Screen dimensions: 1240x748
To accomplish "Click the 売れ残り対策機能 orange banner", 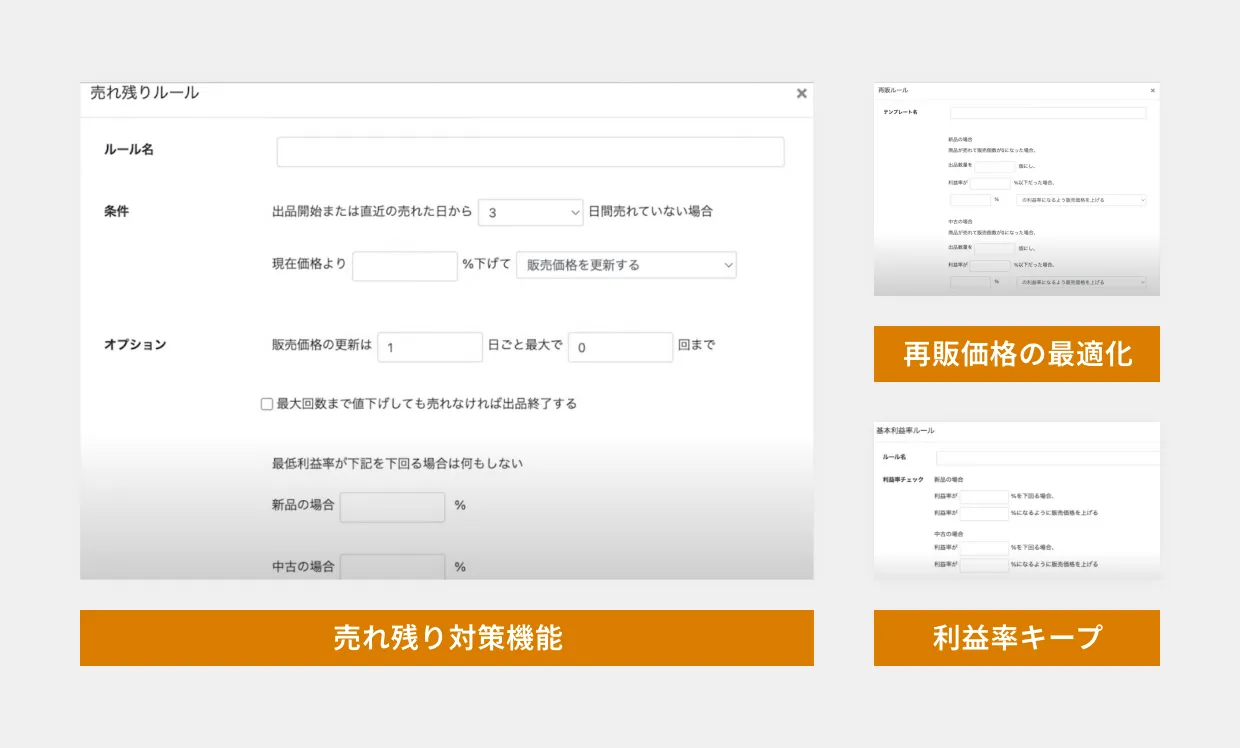I will (447, 638).
